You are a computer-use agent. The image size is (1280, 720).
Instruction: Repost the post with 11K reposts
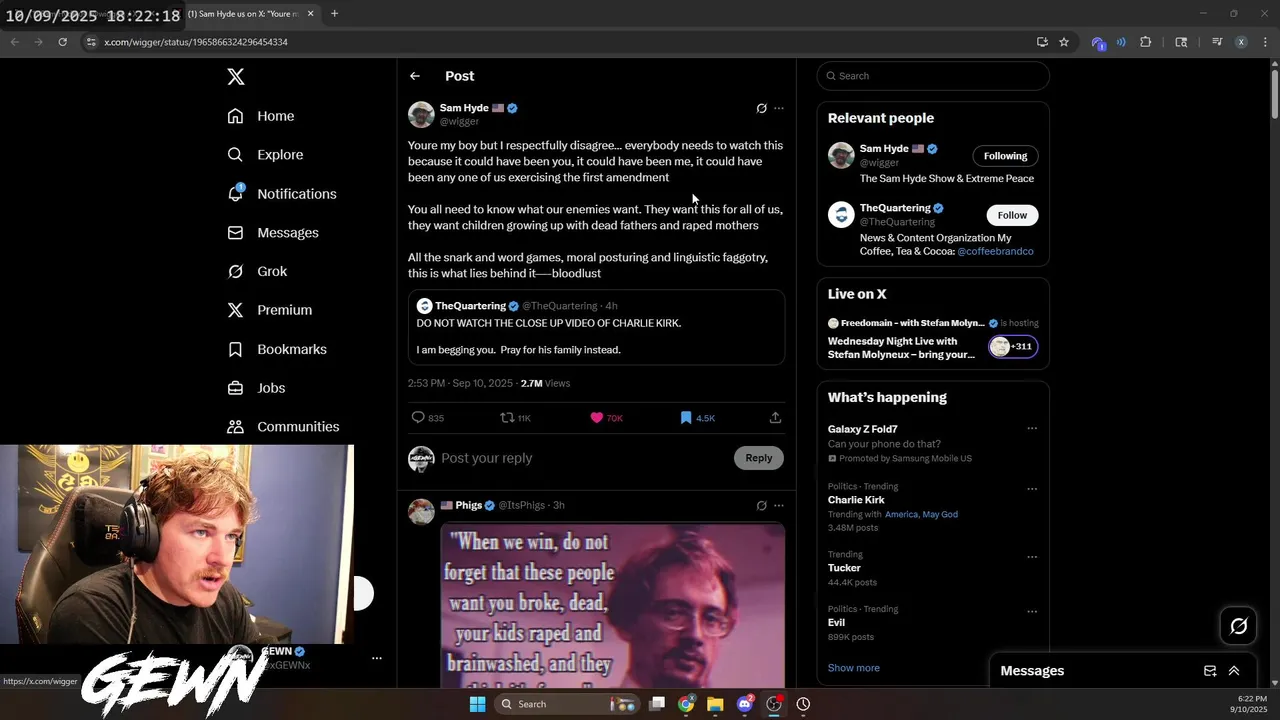click(516, 418)
